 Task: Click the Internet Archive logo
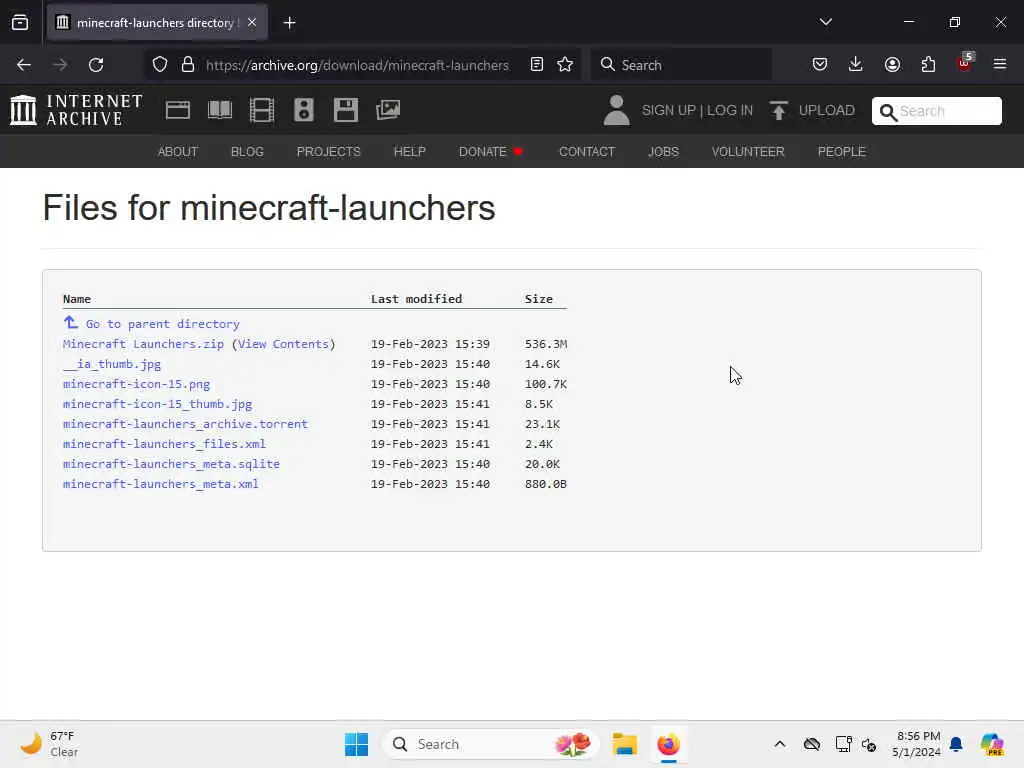pos(76,110)
